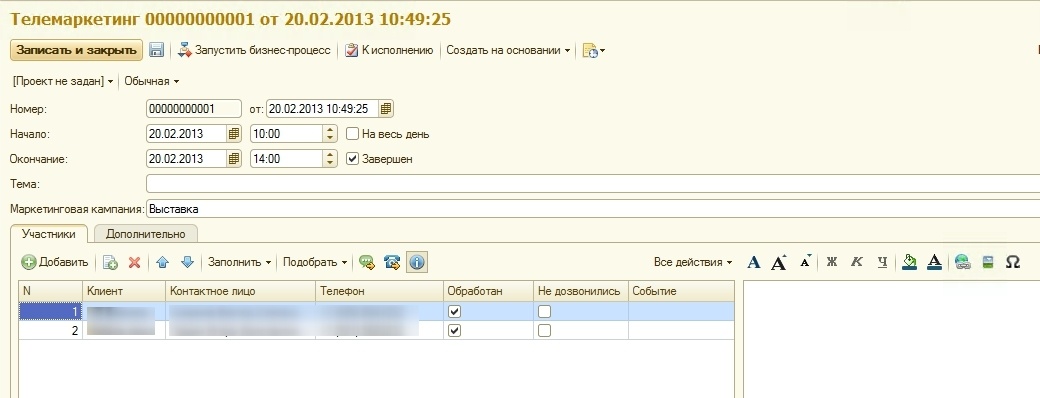
Task: Open the 'Заполнить' dropdown menu
Action: pyautogui.click(x=239, y=263)
